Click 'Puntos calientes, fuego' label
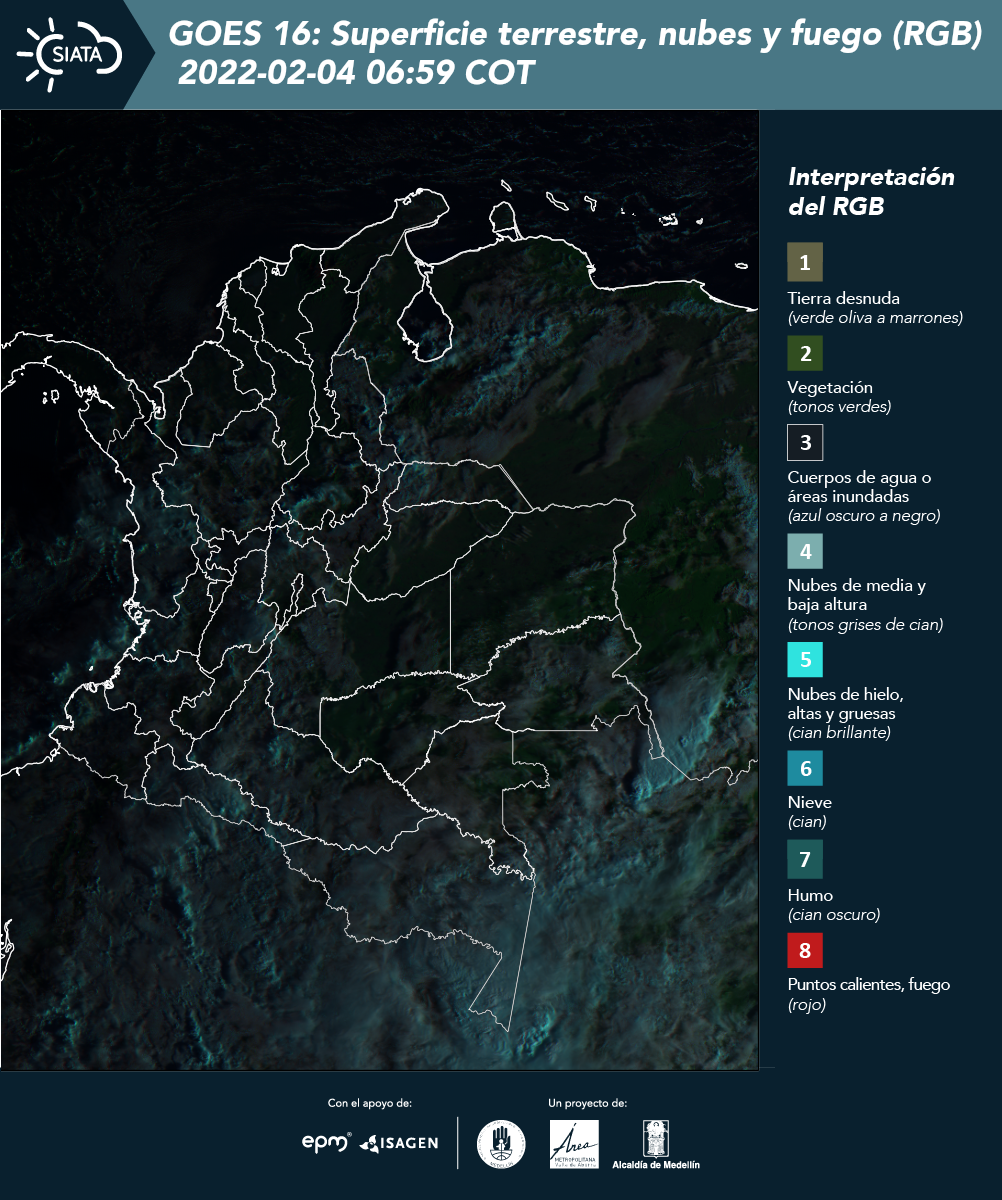 click(869, 984)
